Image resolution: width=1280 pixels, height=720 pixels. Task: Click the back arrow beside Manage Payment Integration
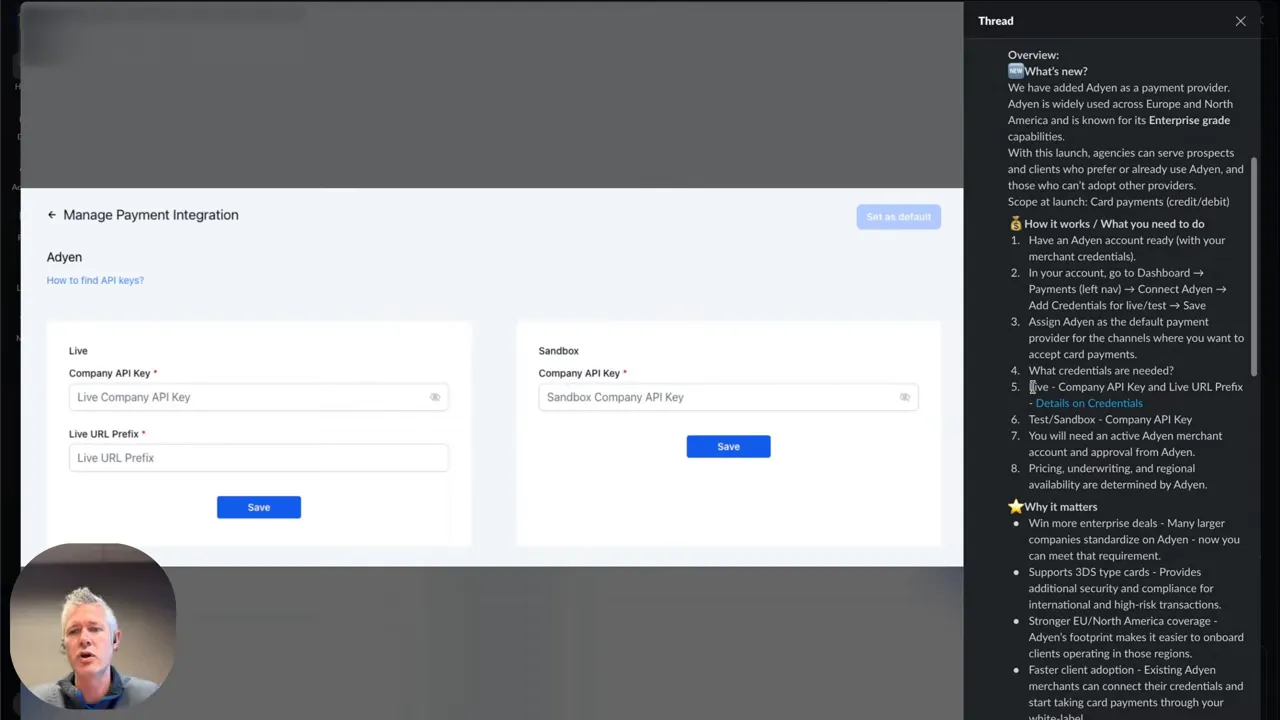[51, 215]
